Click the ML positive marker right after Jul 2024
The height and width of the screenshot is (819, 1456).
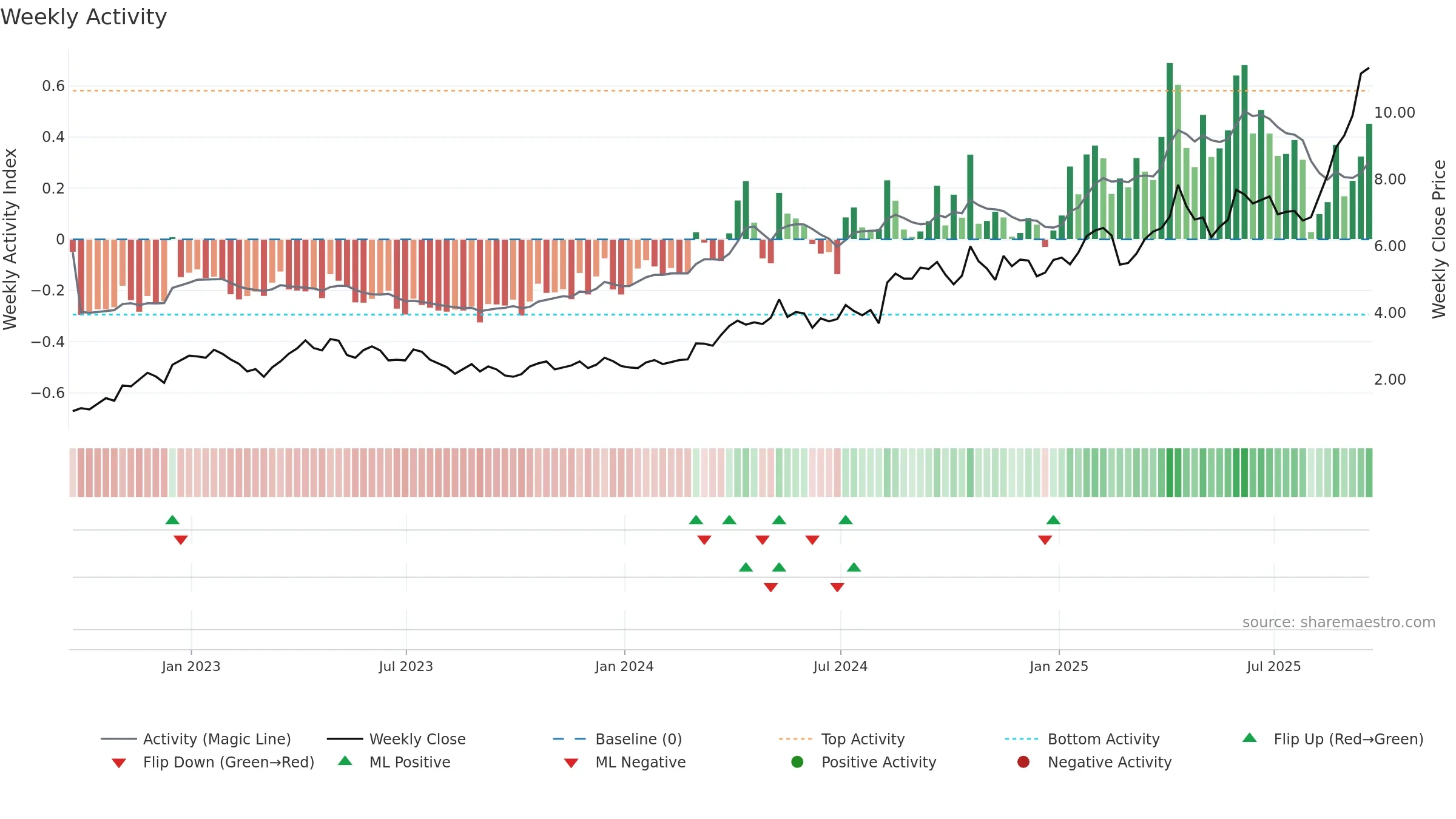[854, 567]
